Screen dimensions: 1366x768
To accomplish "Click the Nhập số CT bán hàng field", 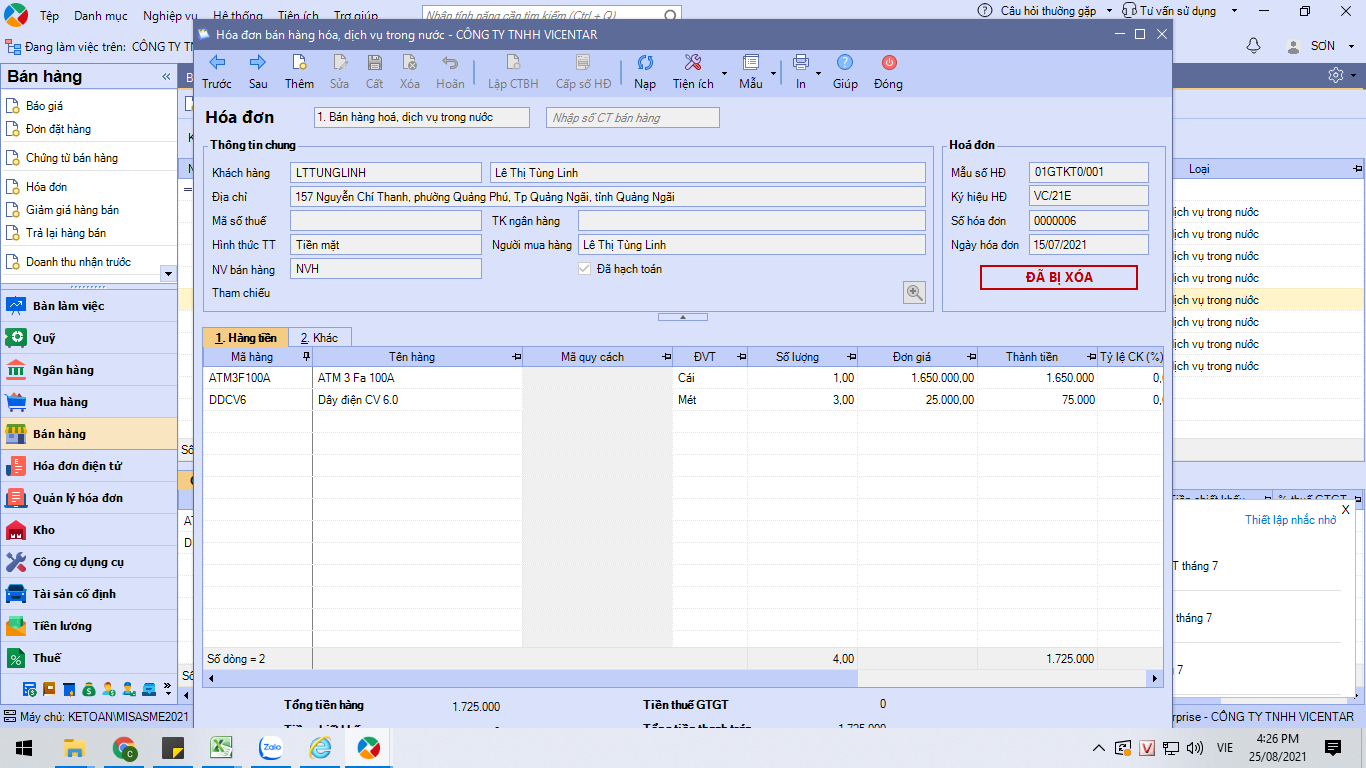I will point(633,118).
